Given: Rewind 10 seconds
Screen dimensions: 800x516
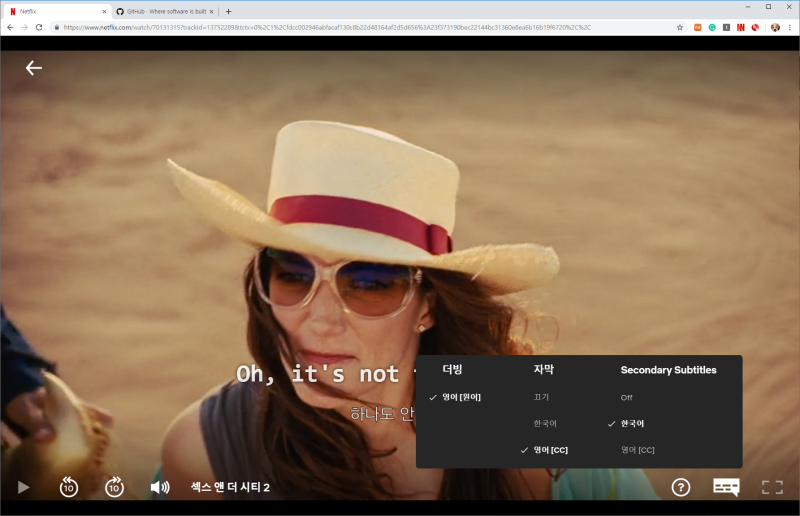Looking at the screenshot, I should [x=69, y=487].
